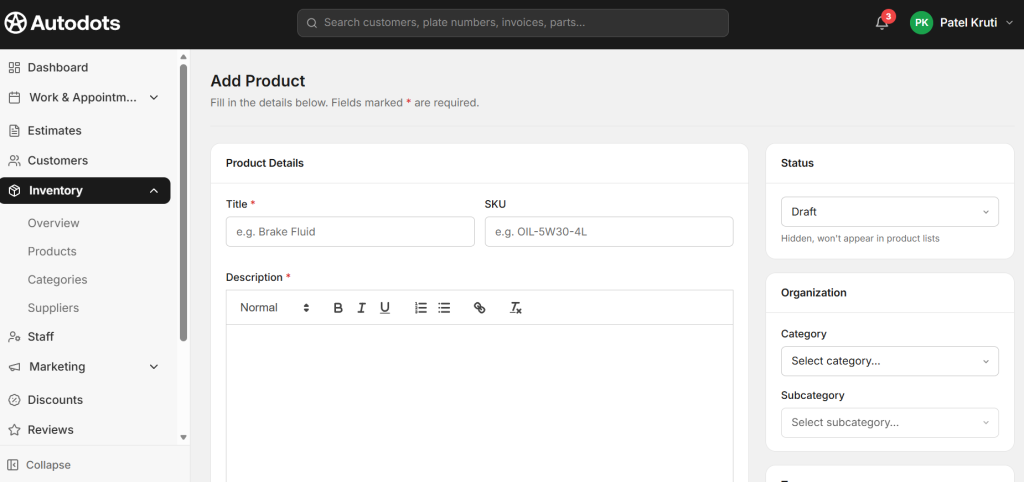Open Inventory Categories submenu item
The width and height of the screenshot is (1024, 482).
57,280
